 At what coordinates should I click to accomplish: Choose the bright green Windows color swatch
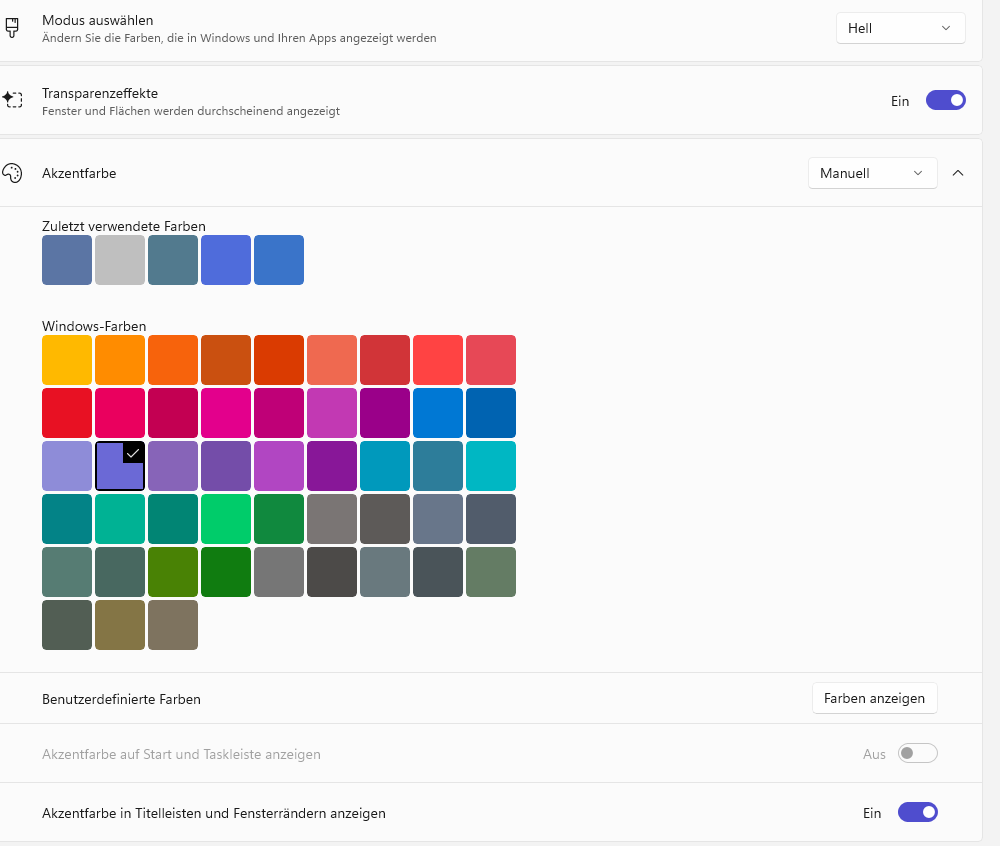coord(226,519)
